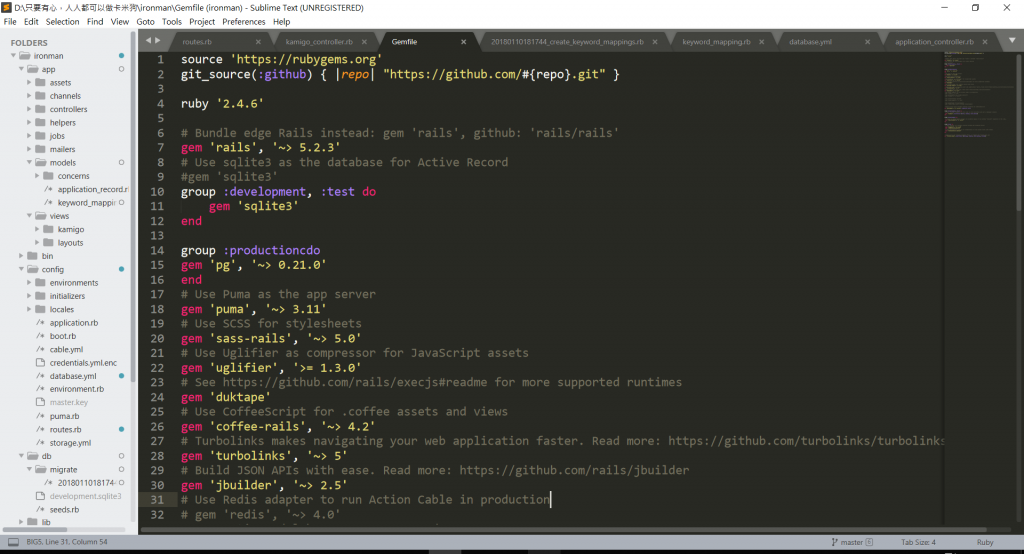Open credentials.yml.enc in the sidebar

(x=83, y=363)
